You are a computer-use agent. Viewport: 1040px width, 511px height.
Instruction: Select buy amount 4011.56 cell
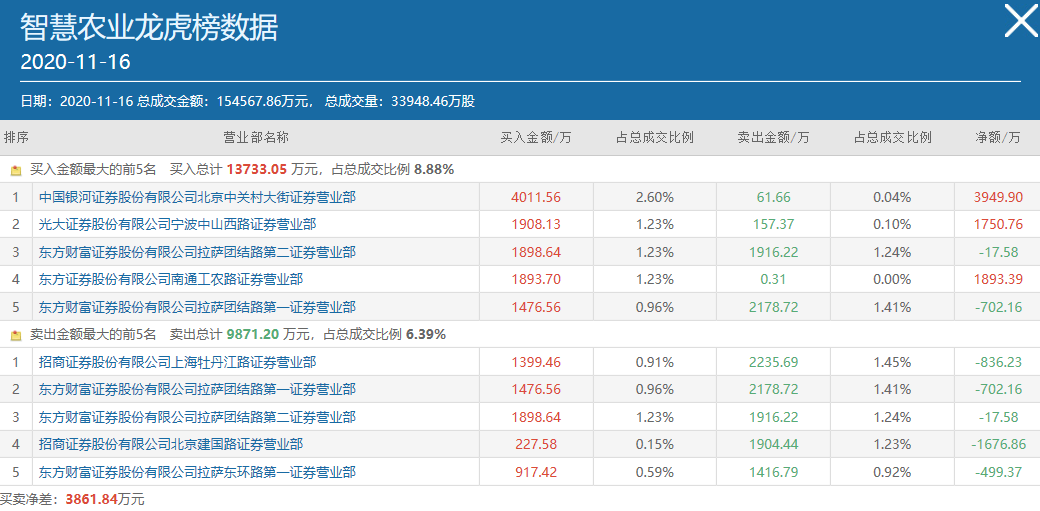(x=536, y=197)
